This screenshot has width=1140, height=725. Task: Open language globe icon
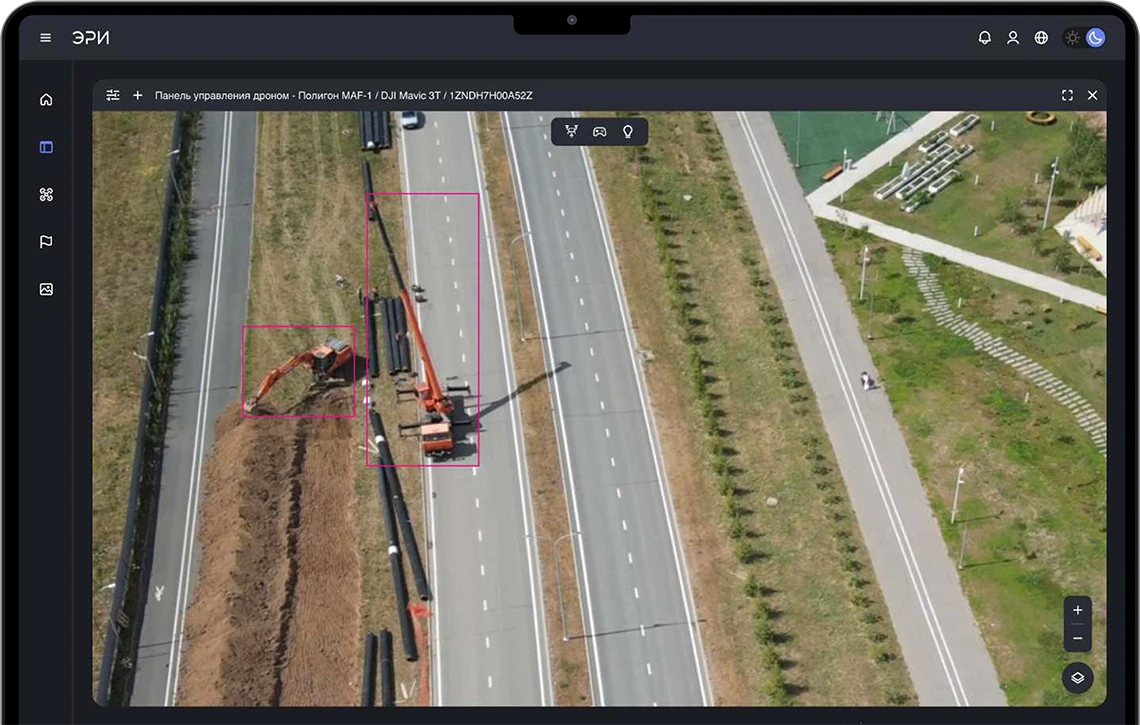[1041, 38]
